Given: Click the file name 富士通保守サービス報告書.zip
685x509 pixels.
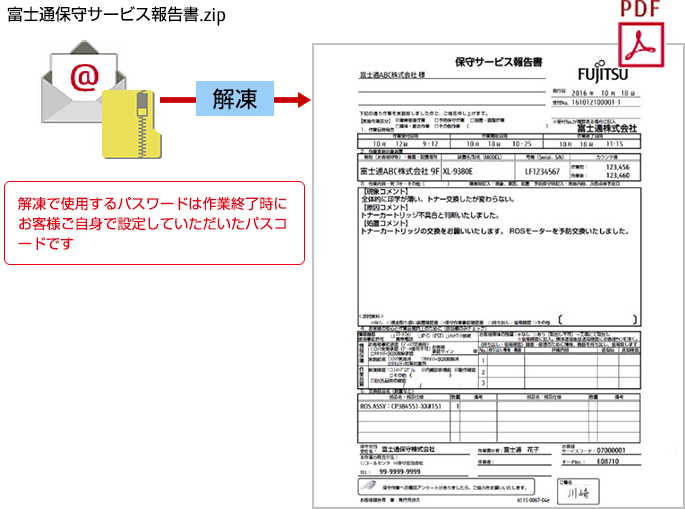Looking at the screenshot, I should pyautogui.click(x=116, y=15).
